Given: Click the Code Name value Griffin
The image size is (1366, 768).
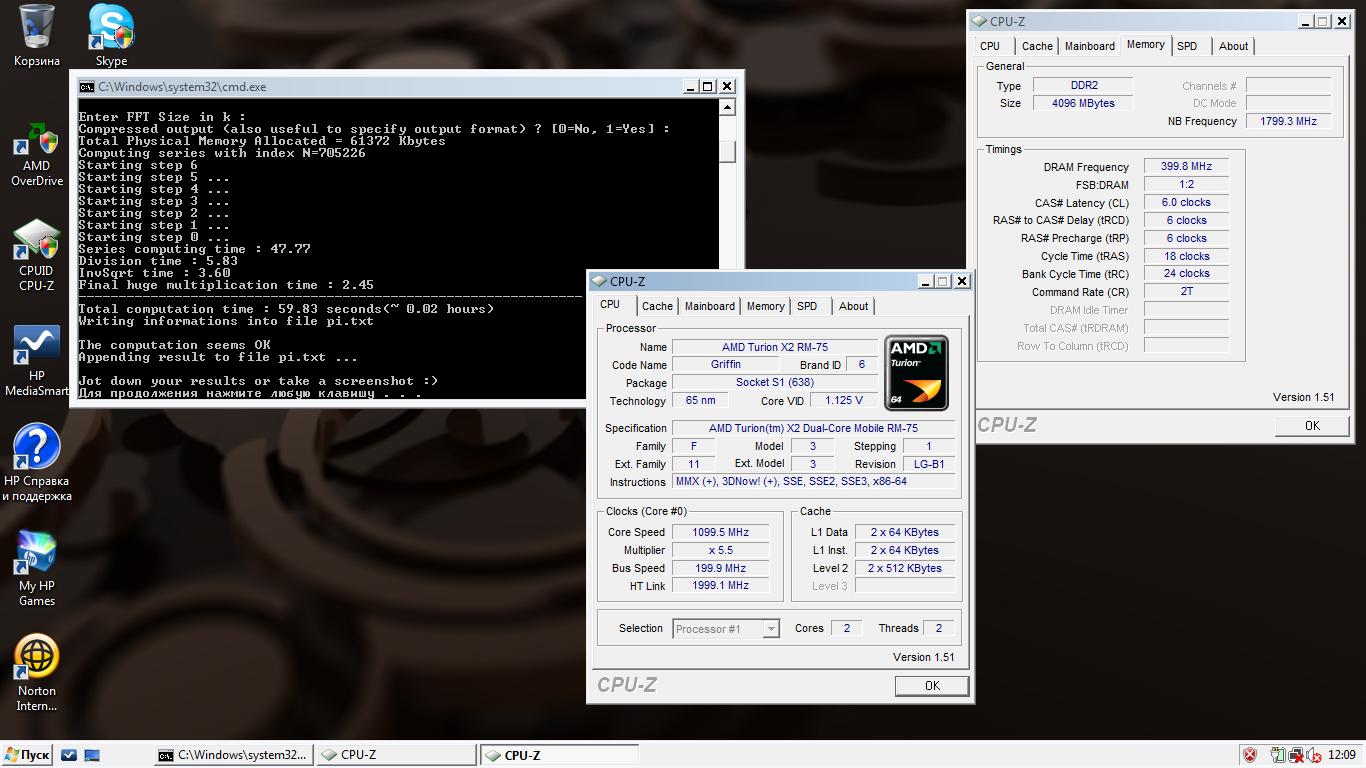Looking at the screenshot, I should point(726,365).
